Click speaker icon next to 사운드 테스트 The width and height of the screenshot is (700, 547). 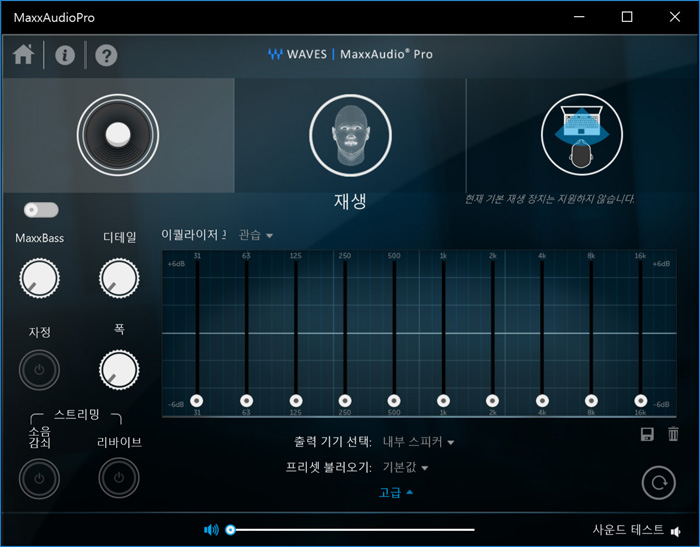click(676, 531)
